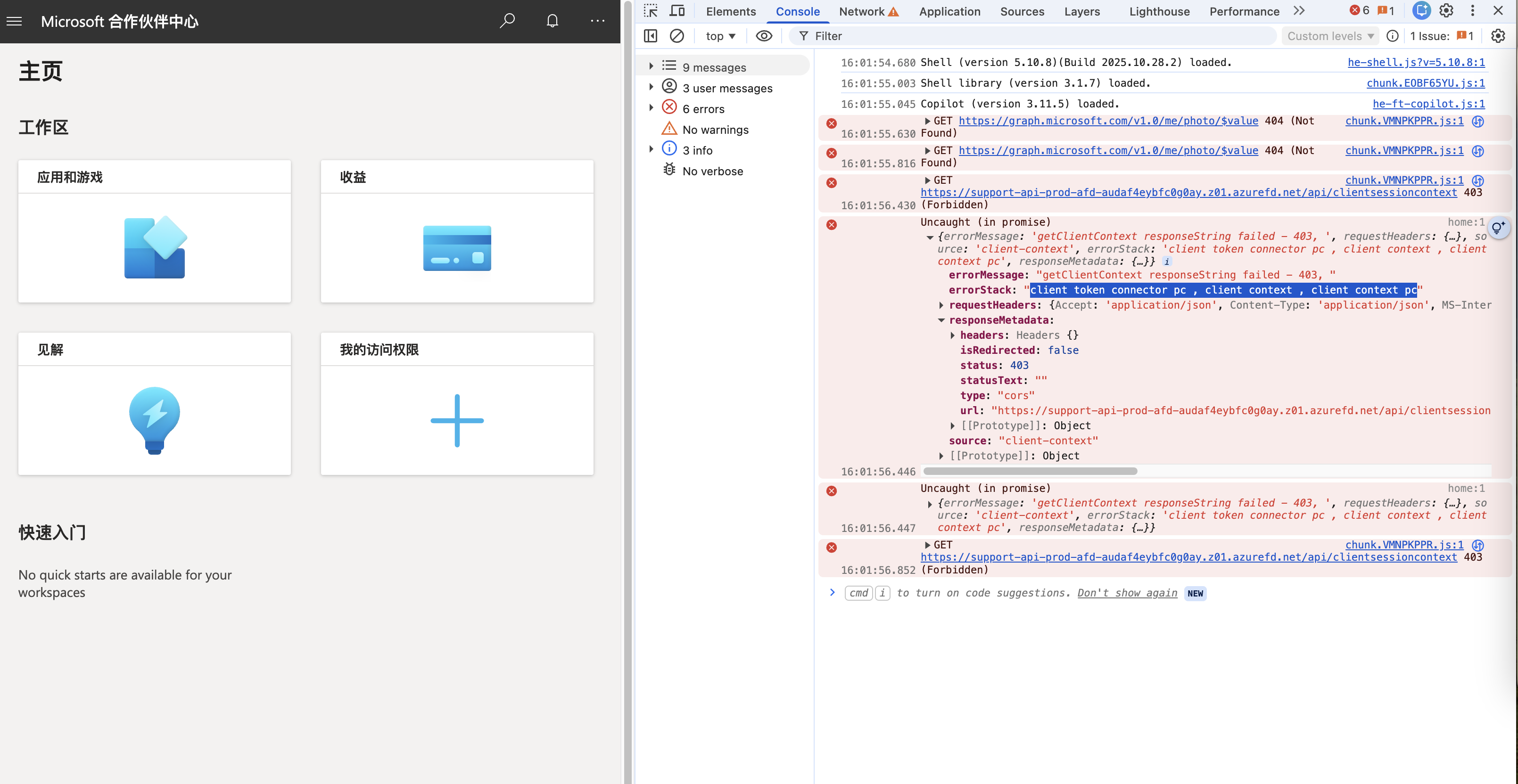1518x784 pixels.
Task: Open console settings gear
Action: tap(1497, 36)
